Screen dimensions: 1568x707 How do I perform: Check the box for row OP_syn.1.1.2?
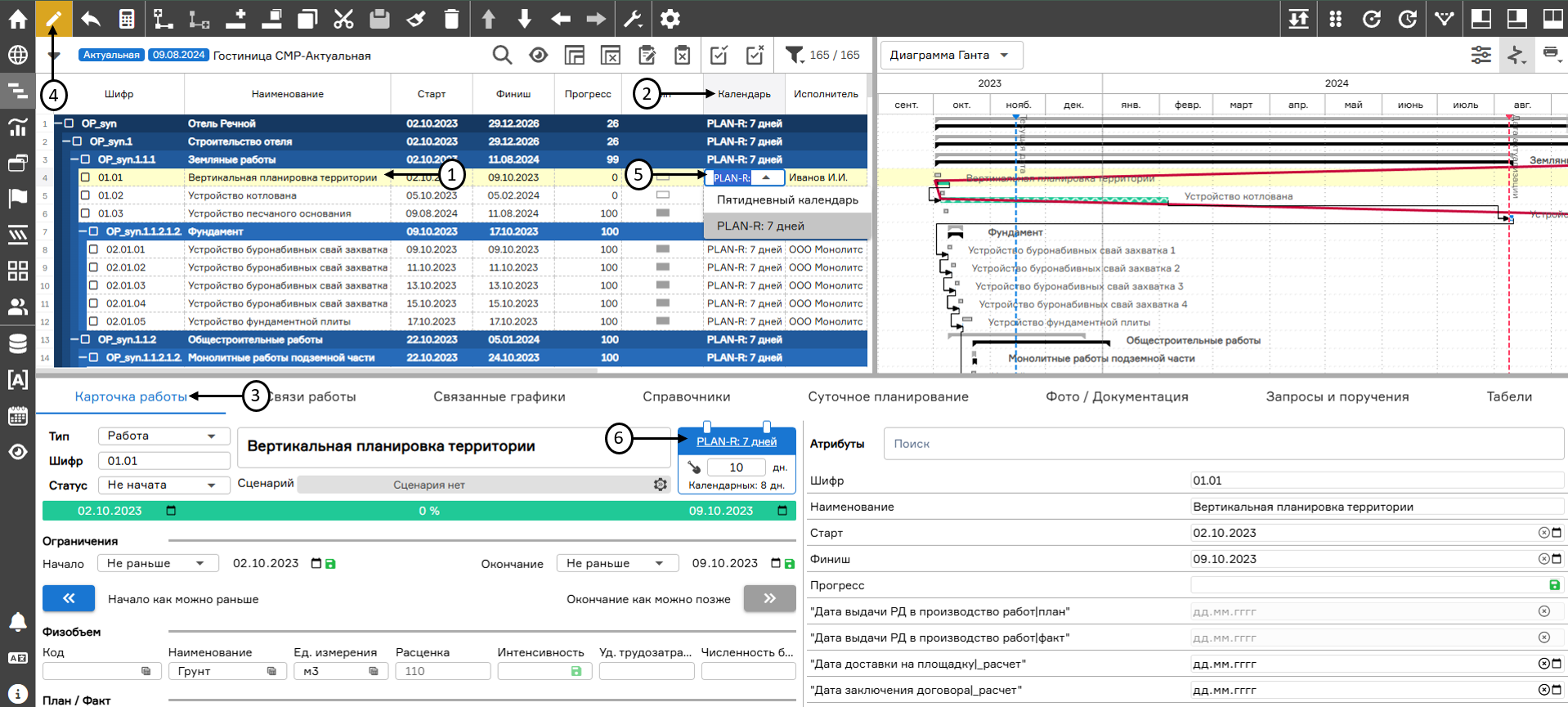pyautogui.click(x=85, y=339)
